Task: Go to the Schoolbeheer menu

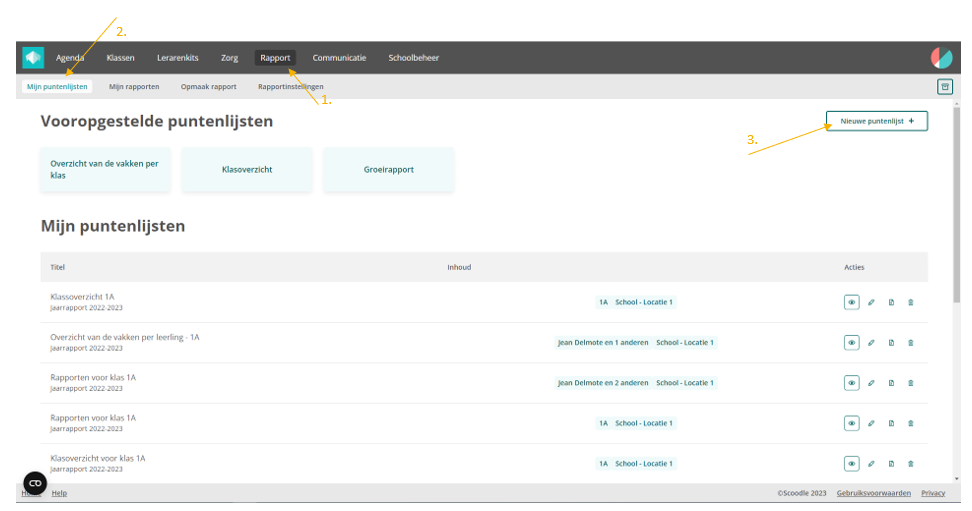Action: tap(413, 58)
